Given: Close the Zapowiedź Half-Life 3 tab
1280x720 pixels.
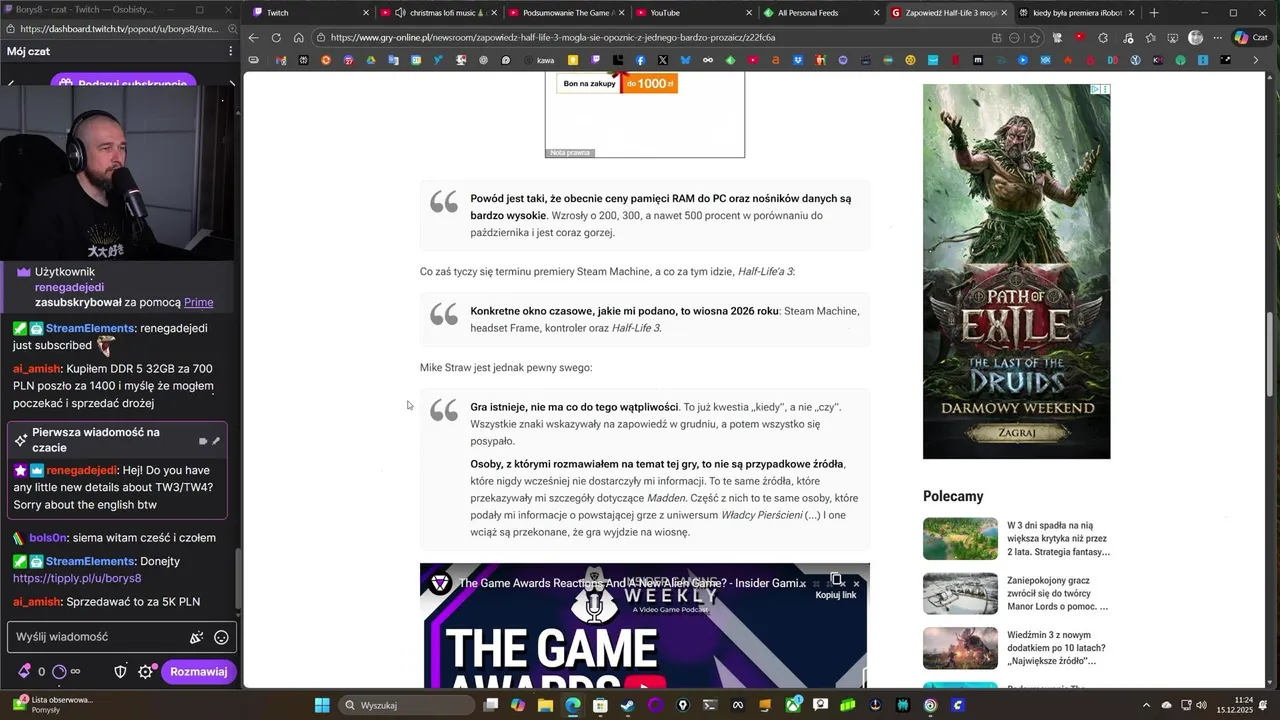Looking at the screenshot, I should click(x=1005, y=13).
